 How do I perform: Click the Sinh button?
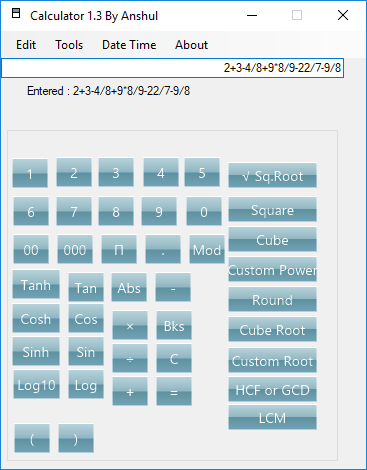point(36,351)
